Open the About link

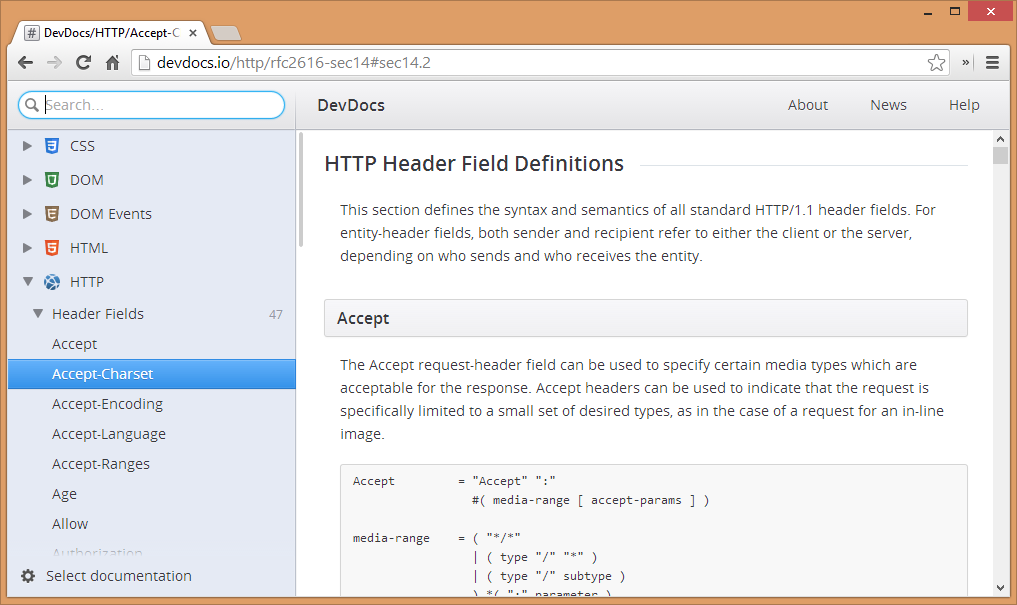(807, 105)
